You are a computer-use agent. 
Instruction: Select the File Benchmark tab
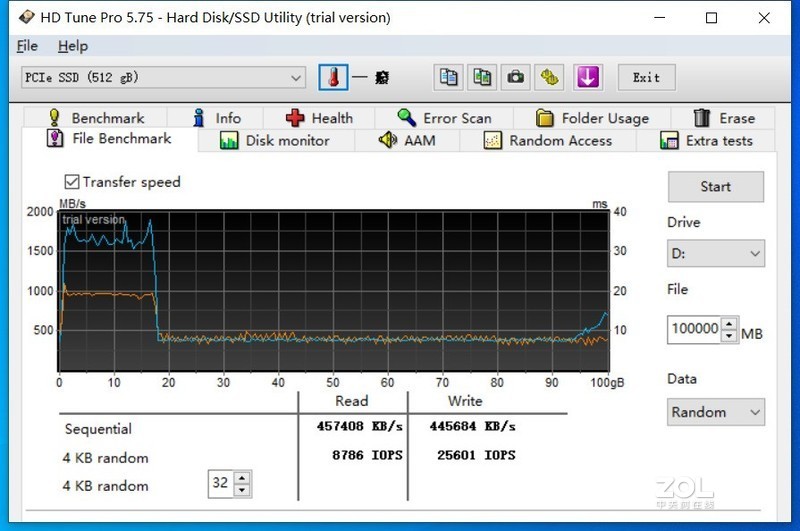pyautogui.click(x=109, y=139)
